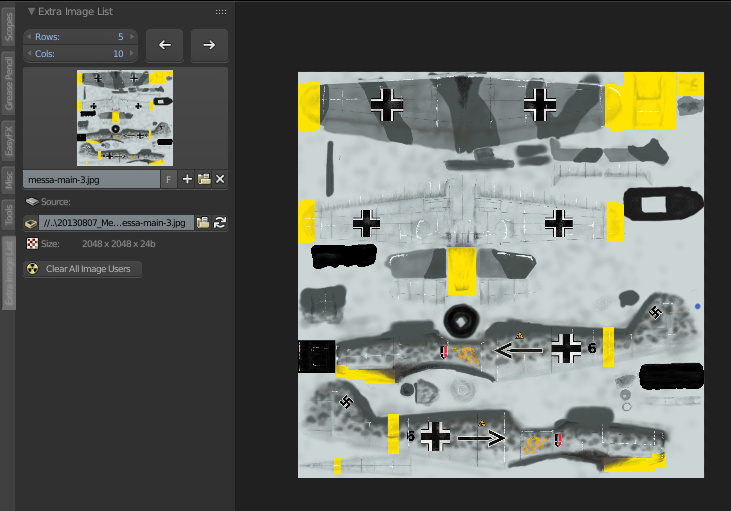Click the Size checker icon

32,243
